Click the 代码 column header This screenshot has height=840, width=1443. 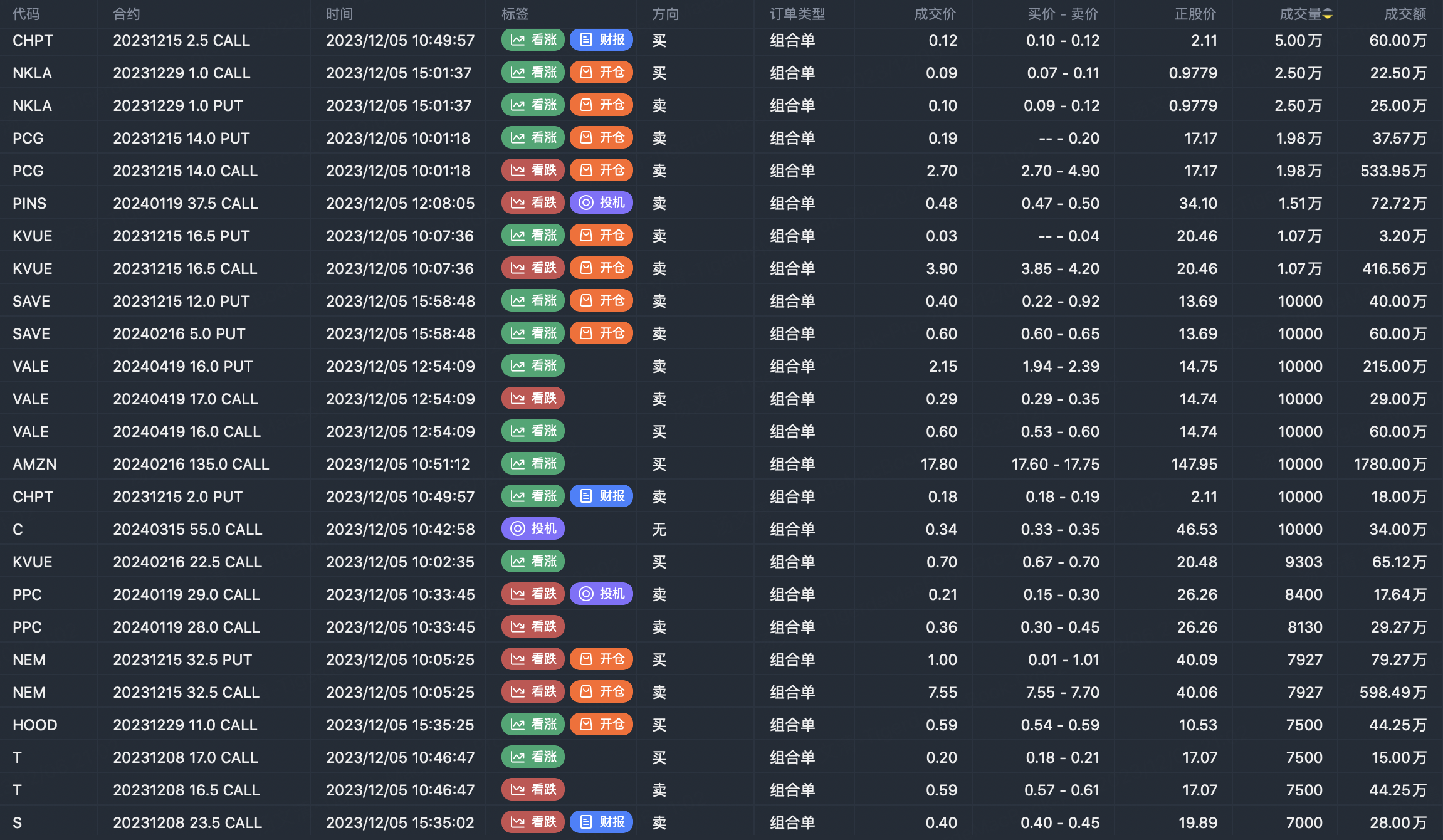tap(26, 14)
